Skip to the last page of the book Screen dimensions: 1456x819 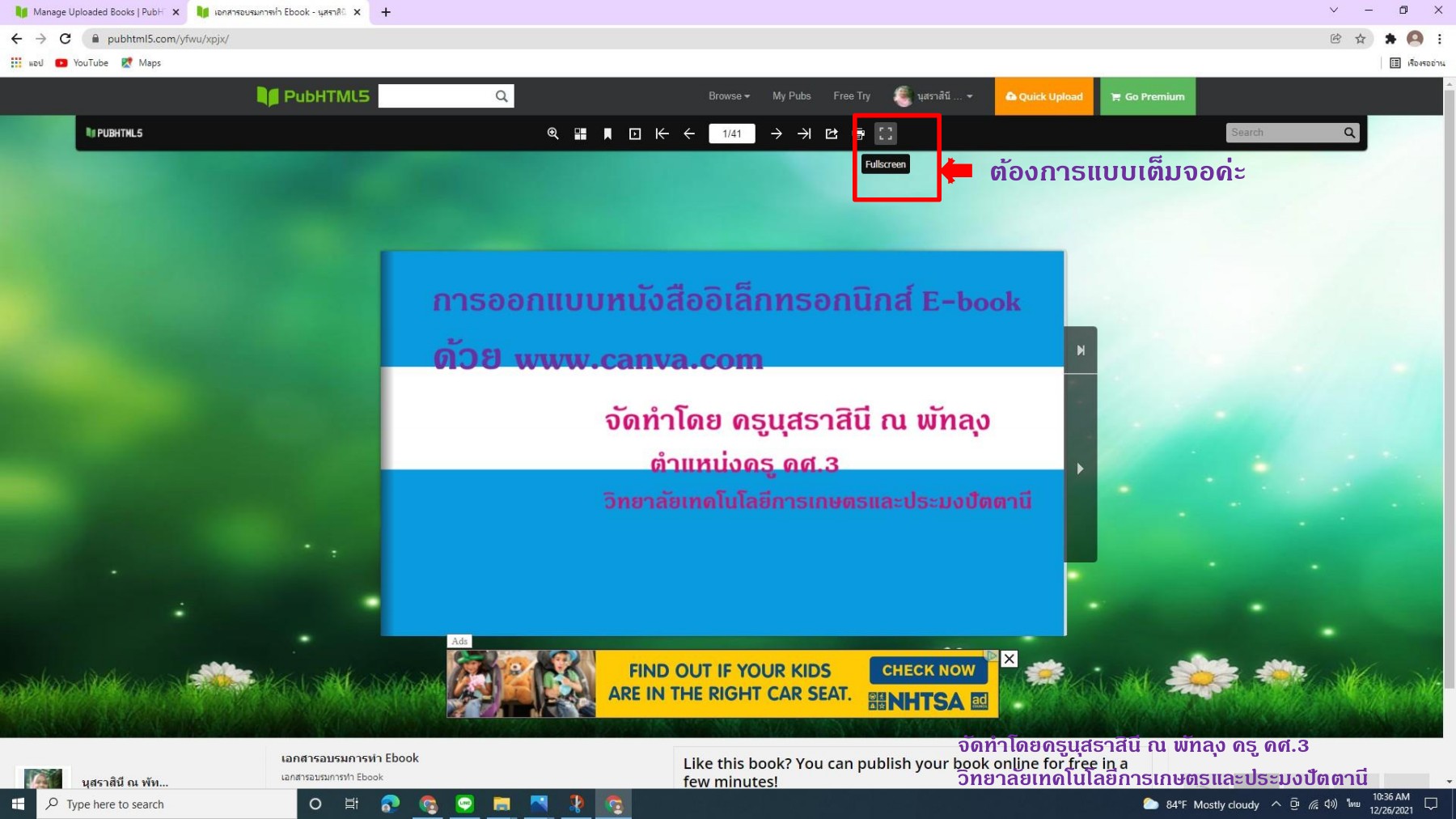point(805,134)
